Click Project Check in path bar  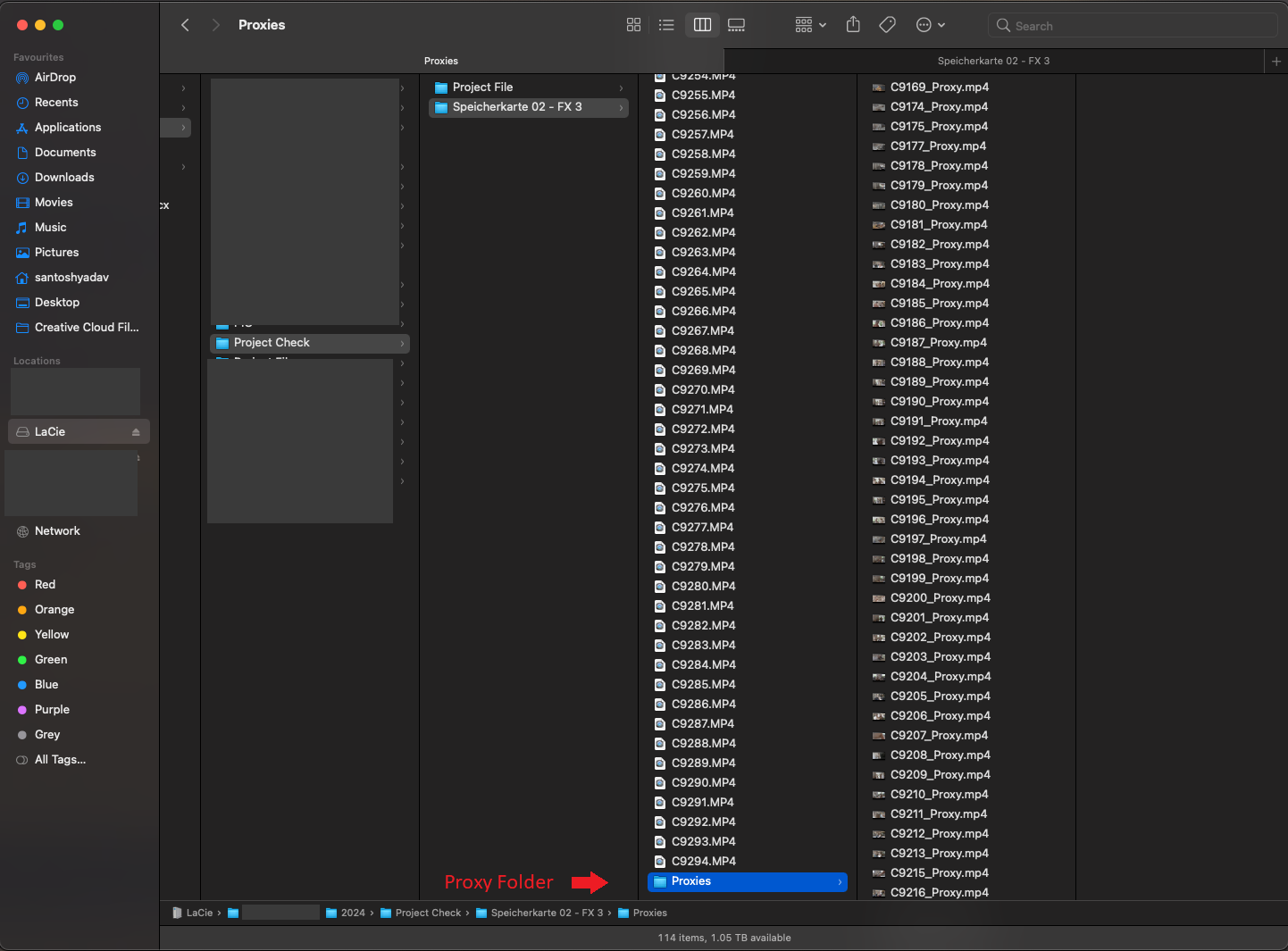click(420, 913)
